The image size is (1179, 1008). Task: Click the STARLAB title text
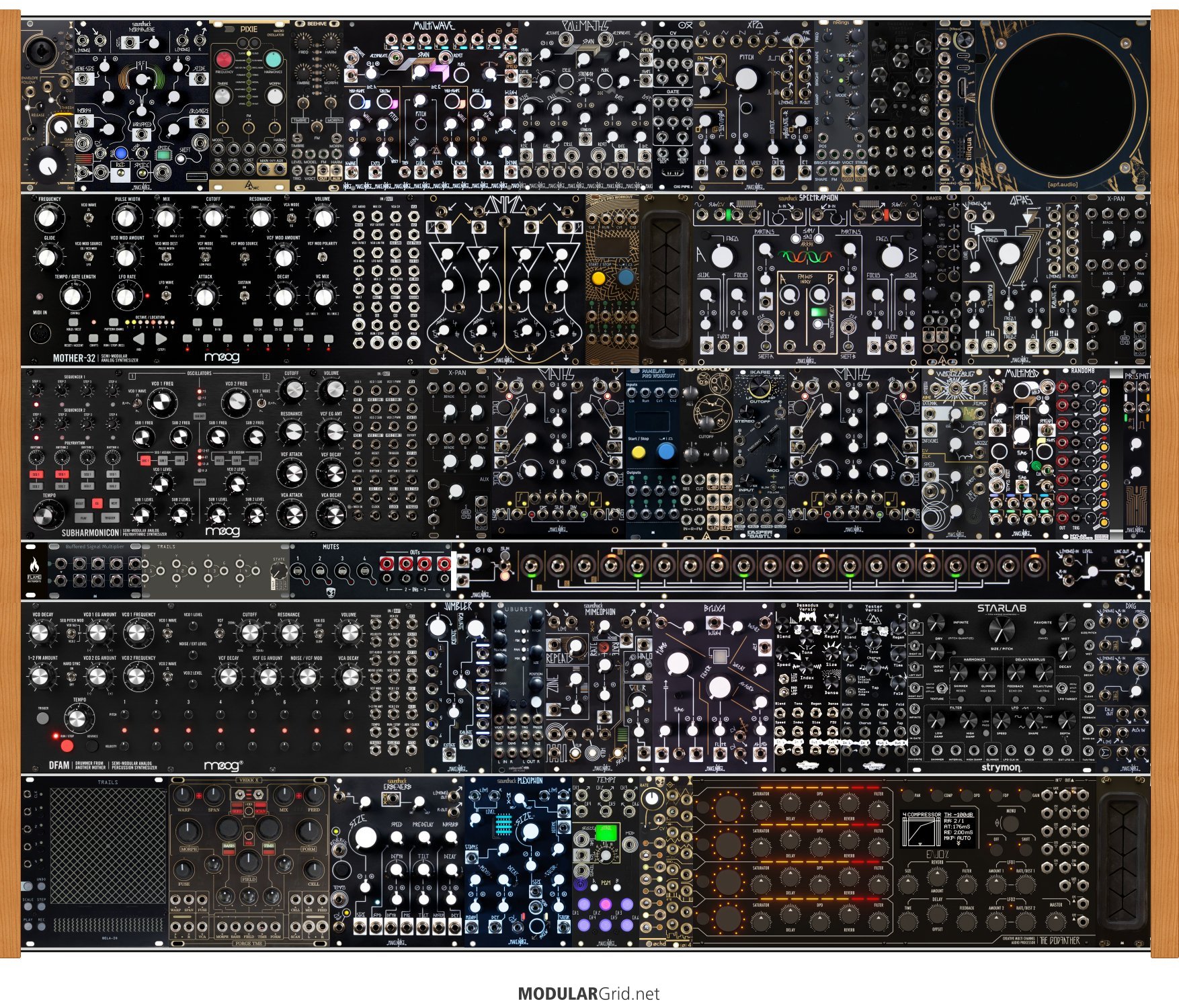click(x=1002, y=609)
